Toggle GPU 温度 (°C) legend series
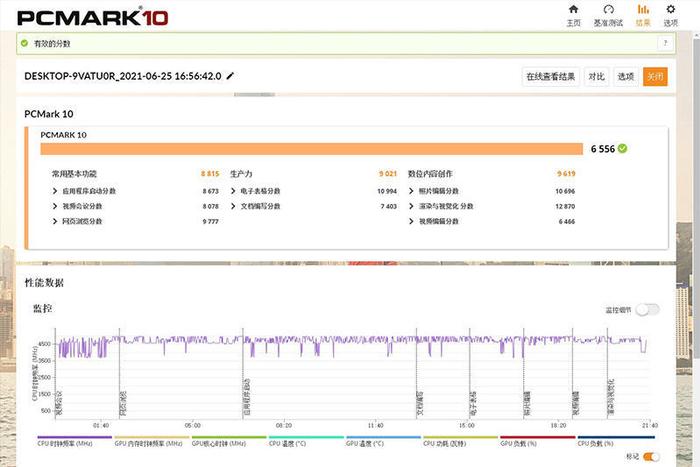 pos(383,441)
